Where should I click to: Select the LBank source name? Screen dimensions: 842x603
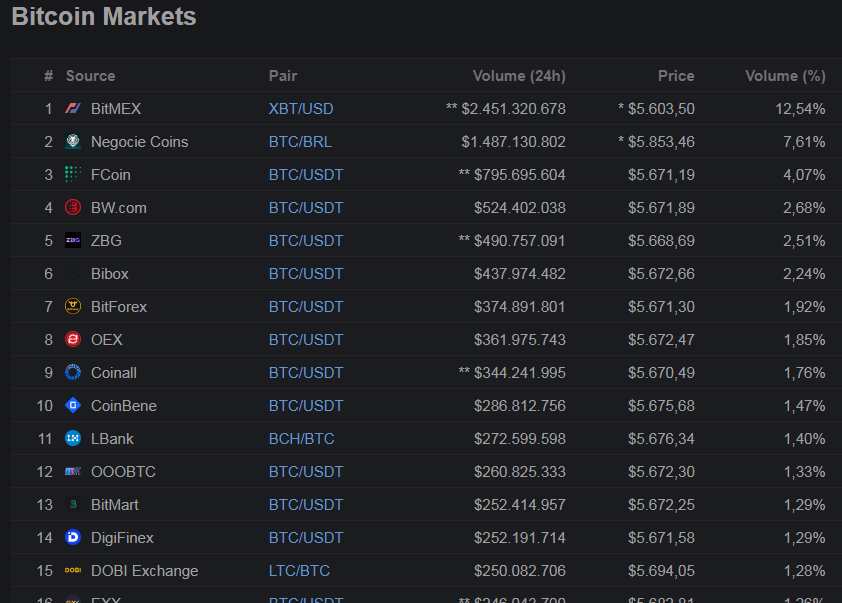point(112,439)
